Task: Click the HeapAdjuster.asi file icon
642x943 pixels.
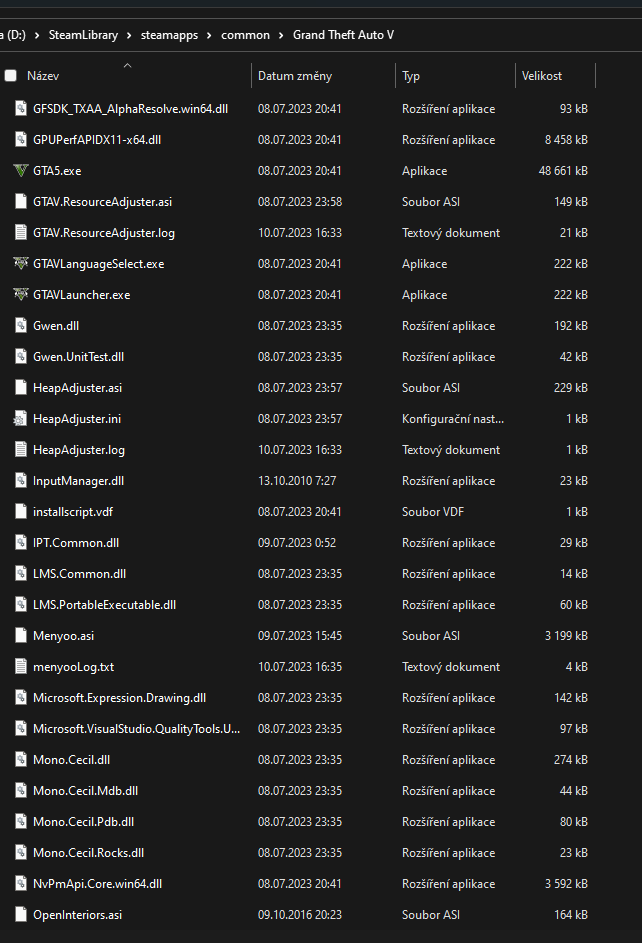Action: [x=20, y=388]
